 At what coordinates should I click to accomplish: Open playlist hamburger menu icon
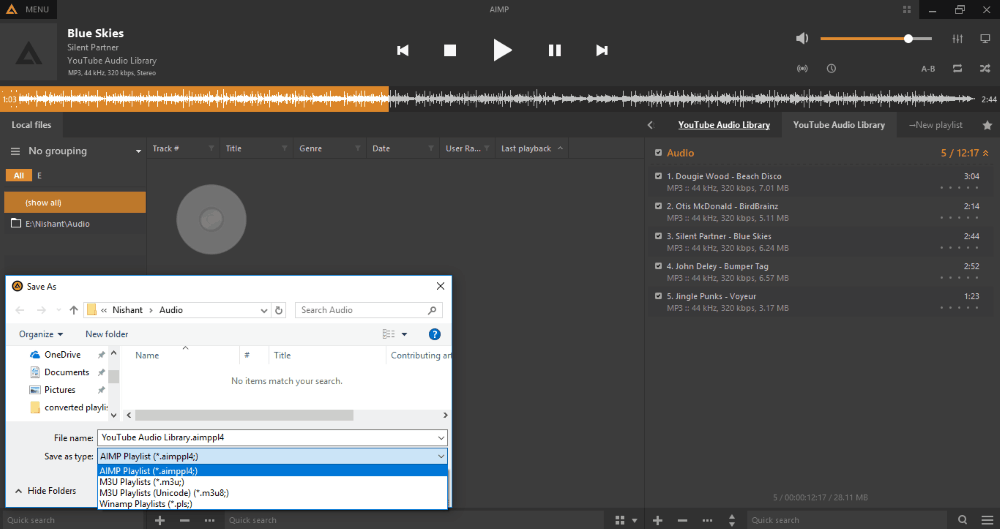click(987, 520)
